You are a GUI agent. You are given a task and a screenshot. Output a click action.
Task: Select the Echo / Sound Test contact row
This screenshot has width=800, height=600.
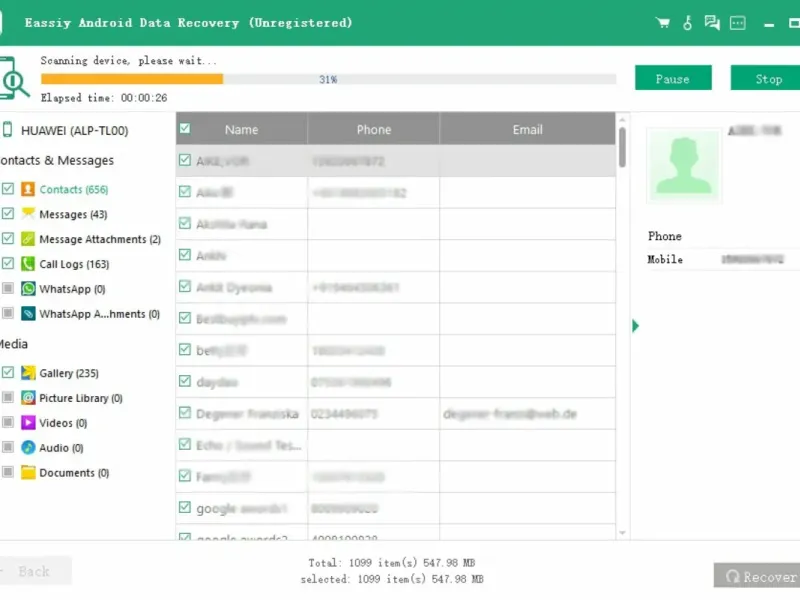pos(395,445)
